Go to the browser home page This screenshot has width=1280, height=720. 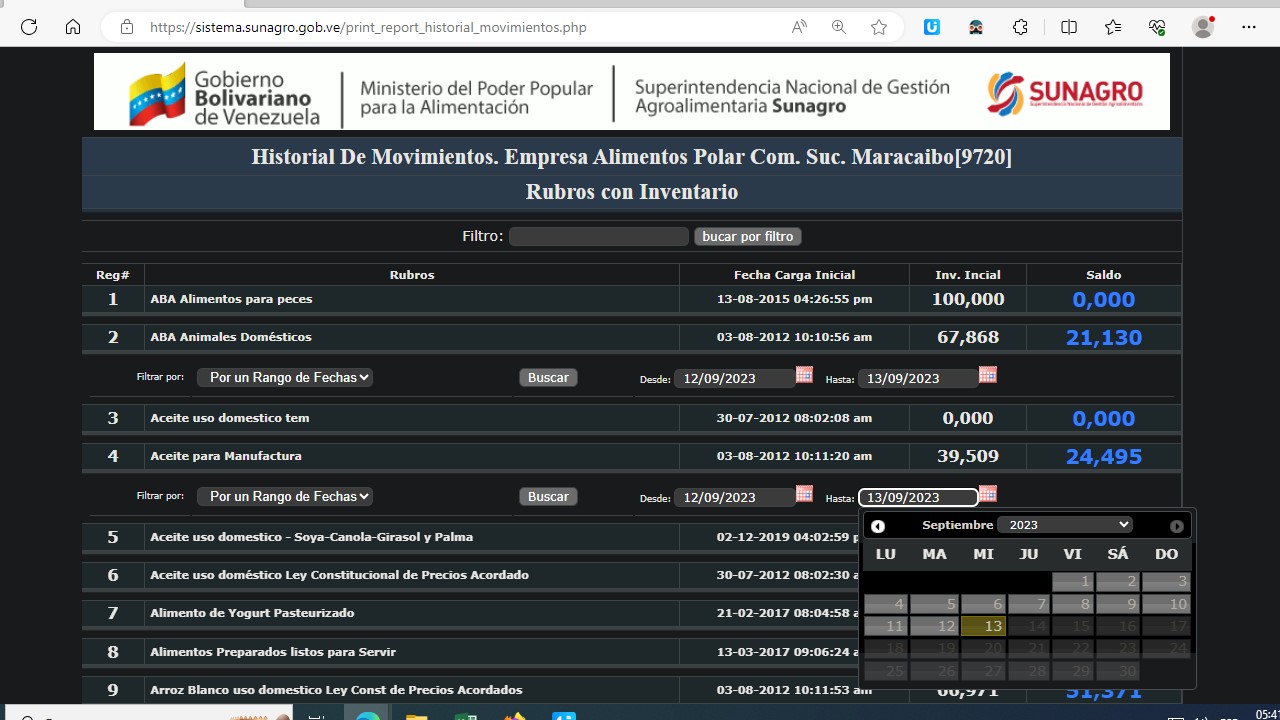[73, 27]
